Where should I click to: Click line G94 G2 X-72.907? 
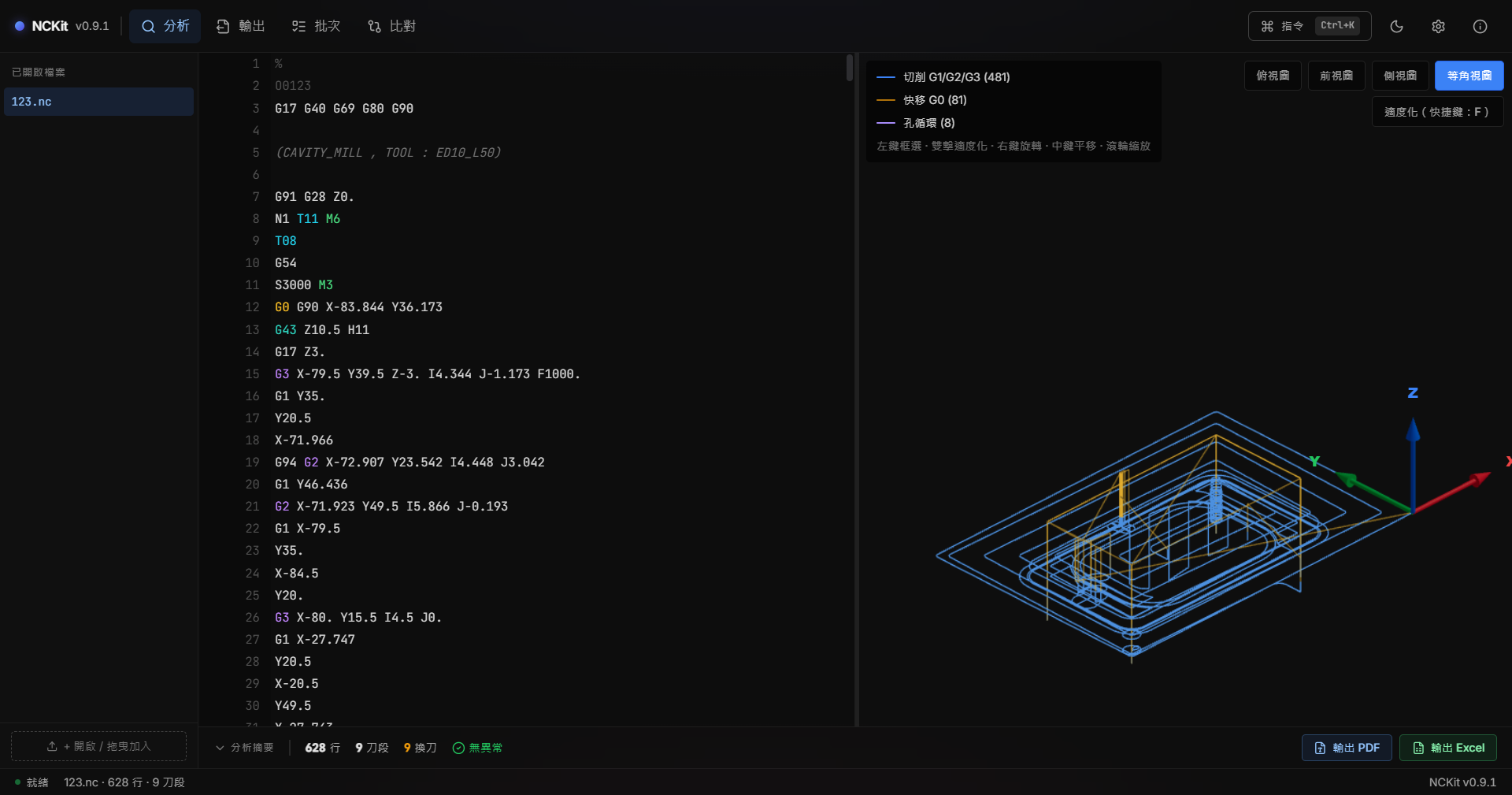409,462
